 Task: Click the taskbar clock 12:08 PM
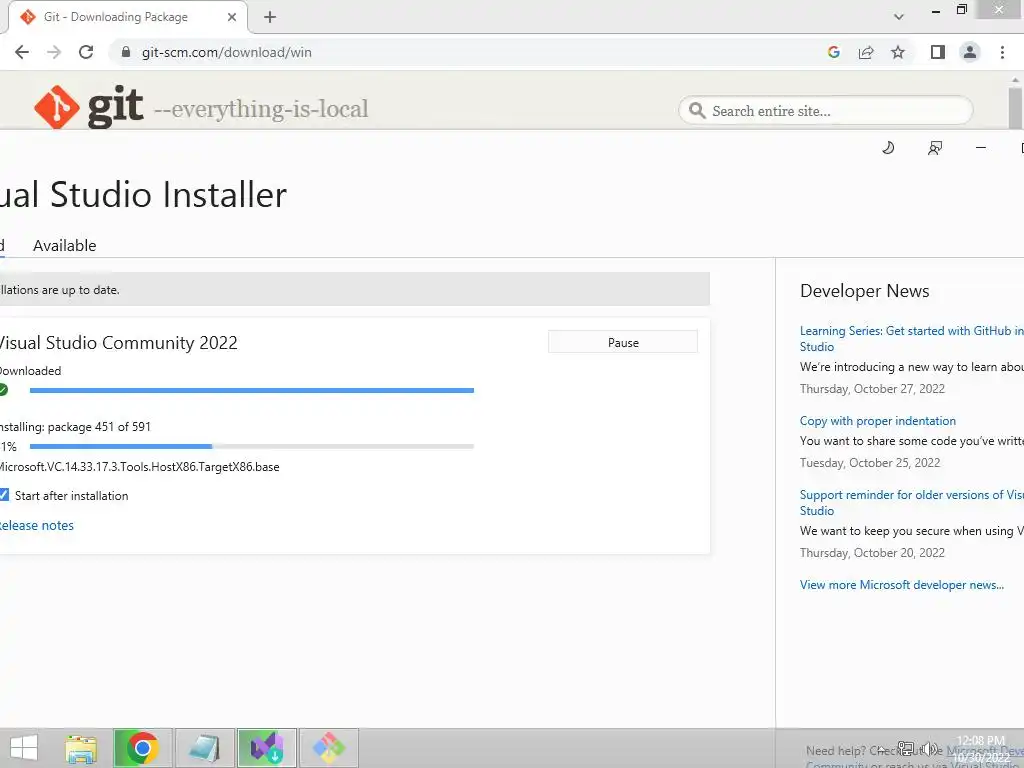[981, 741]
